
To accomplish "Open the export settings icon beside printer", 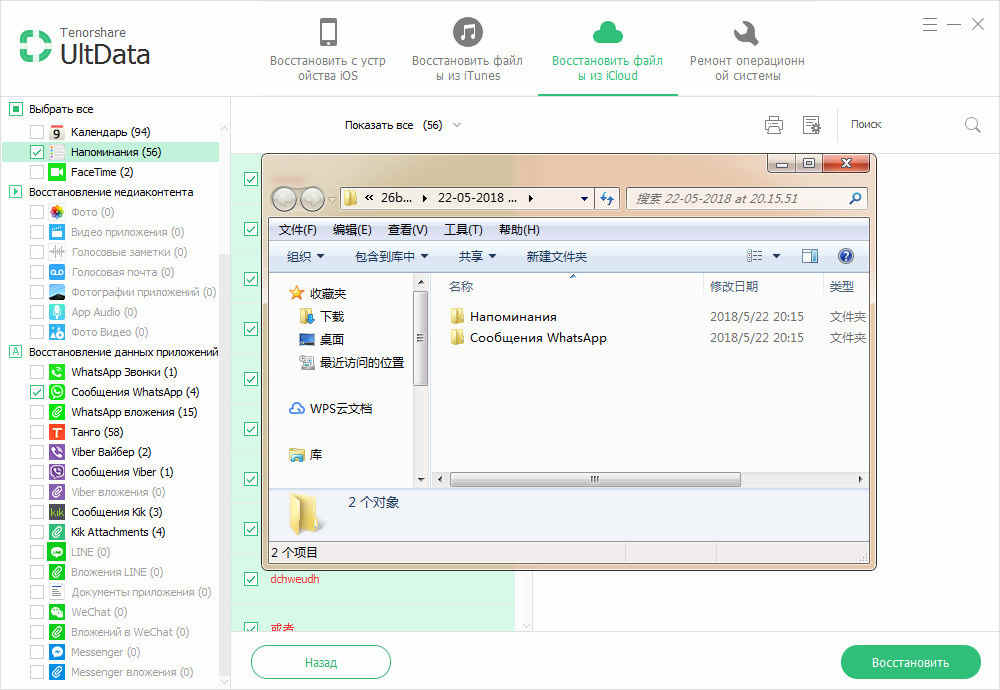I will pyautogui.click(x=812, y=125).
